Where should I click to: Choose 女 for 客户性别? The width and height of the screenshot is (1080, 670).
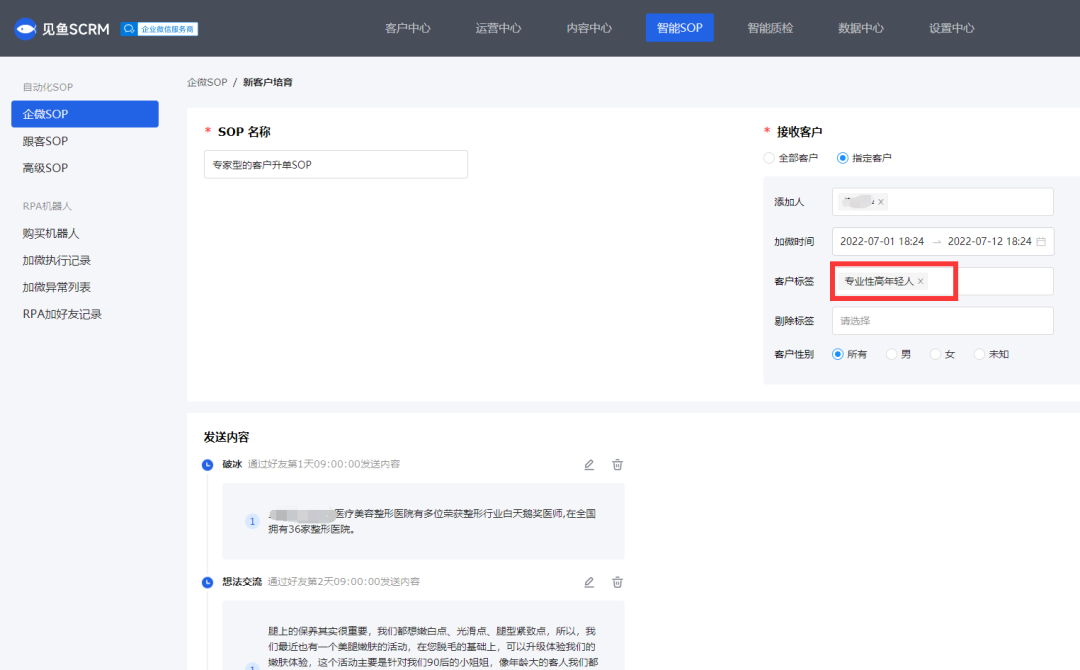(x=935, y=354)
